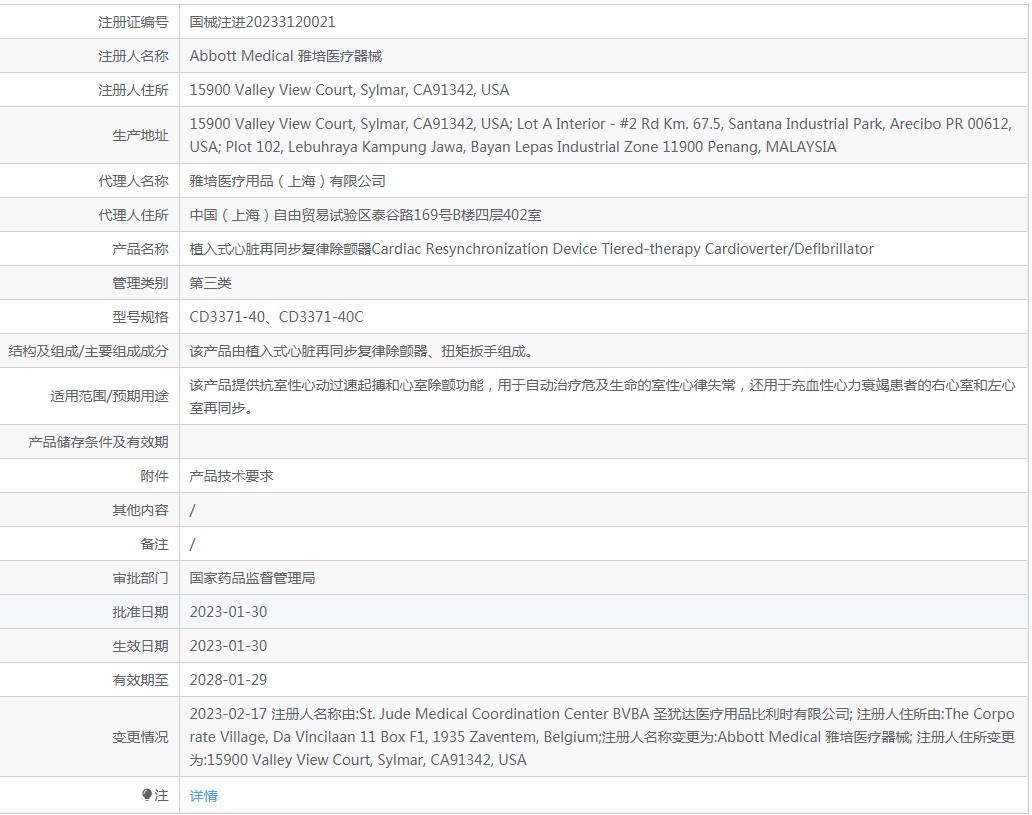Select product name 植入式心脏再同步复律除颤器 value
This screenshot has width=1032, height=815.
point(532,249)
